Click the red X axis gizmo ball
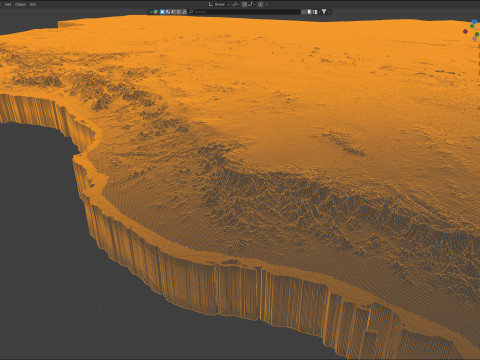The height and width of the screenshot is (360, 480). point(465,31)
